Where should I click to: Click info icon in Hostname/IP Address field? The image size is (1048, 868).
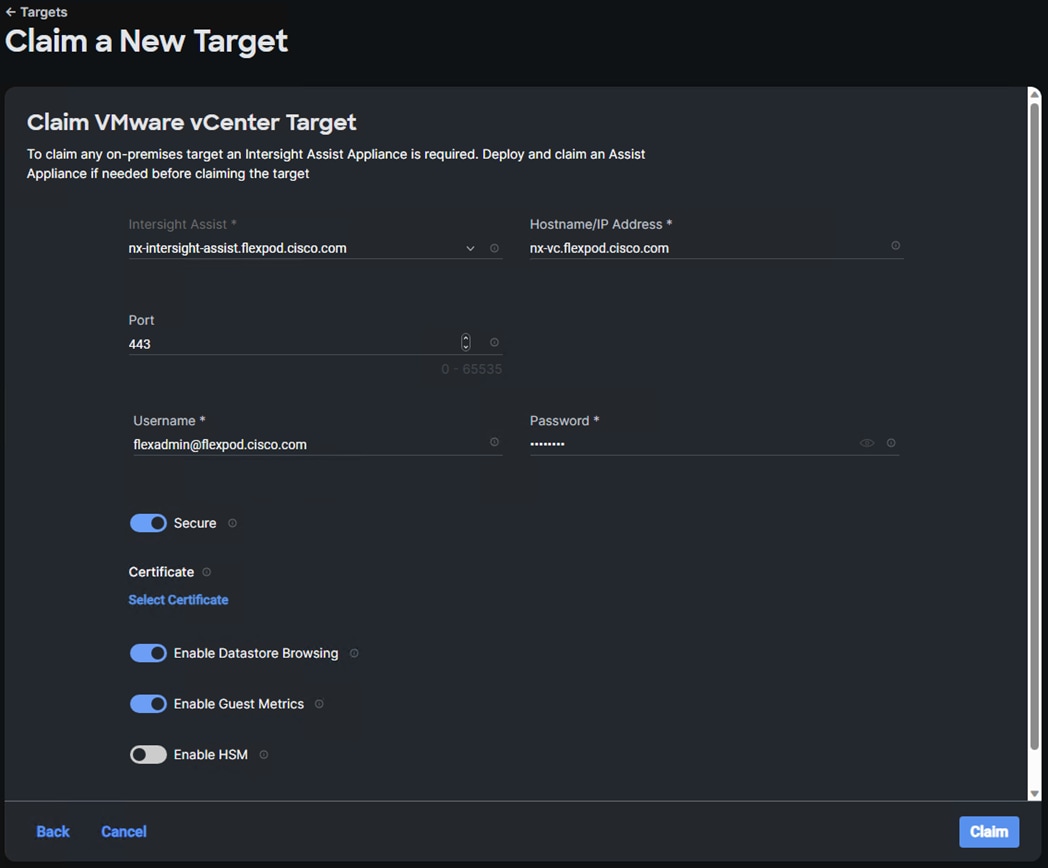(895, 246)
